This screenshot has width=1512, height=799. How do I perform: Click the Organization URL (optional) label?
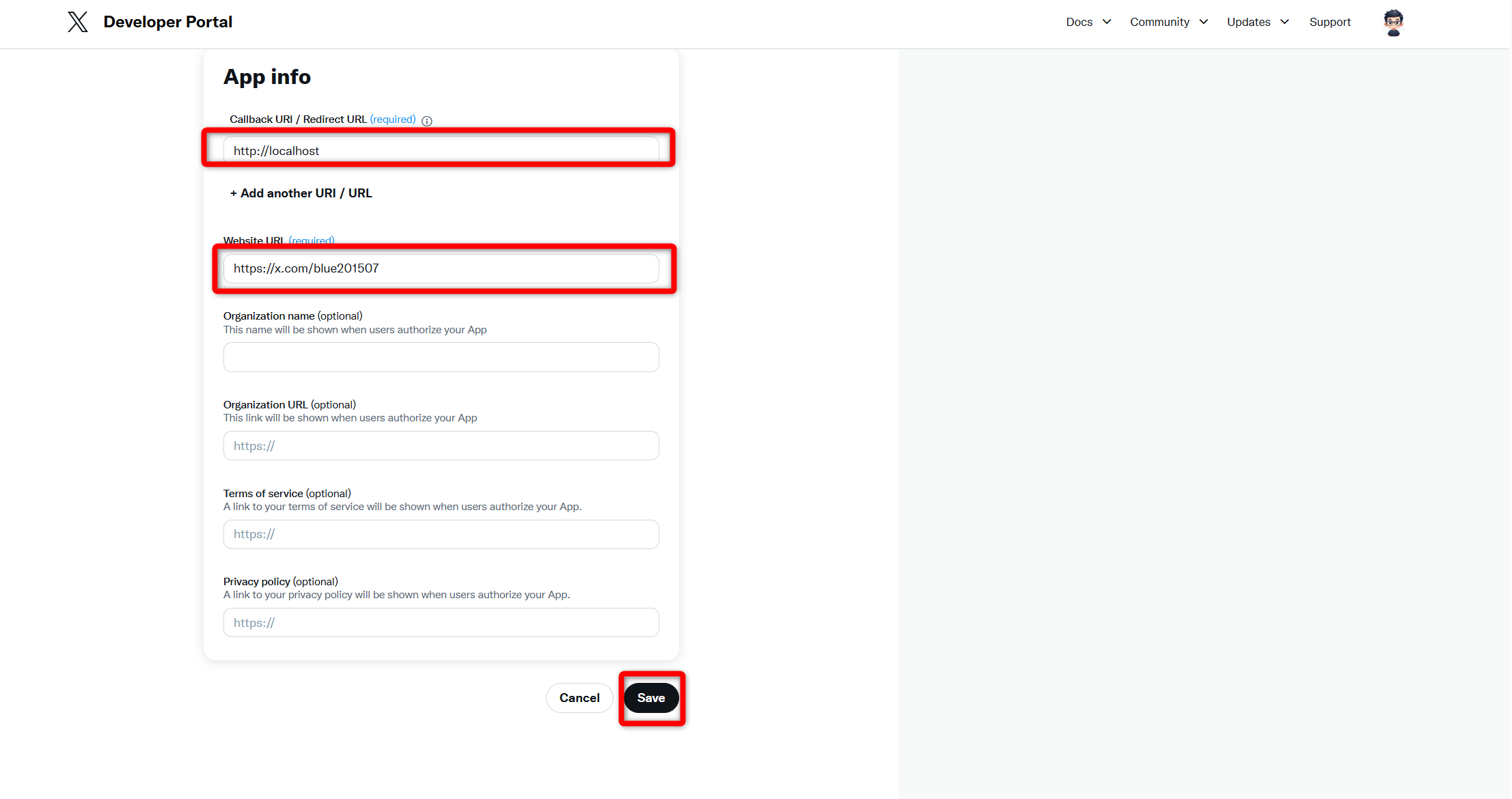coord(290,405)
